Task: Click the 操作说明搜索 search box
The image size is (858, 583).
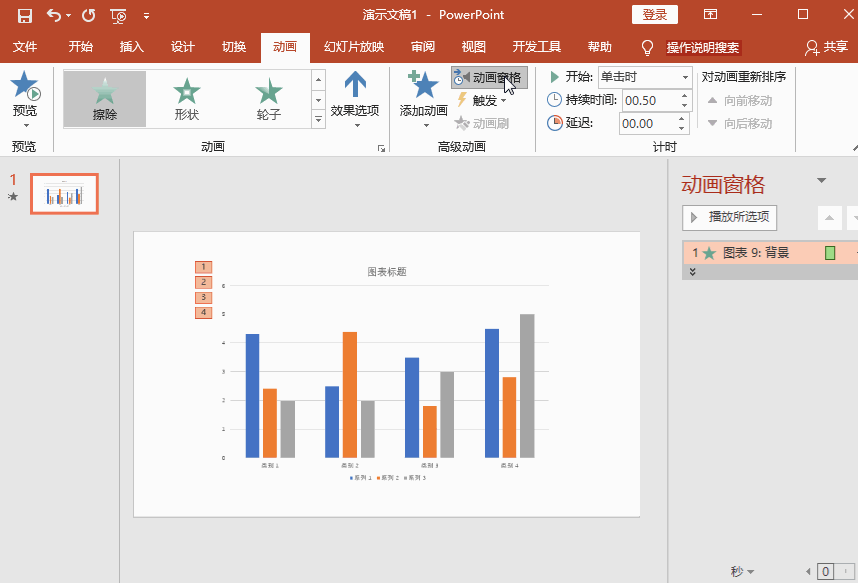Action: pyautogui.click(x=703, y=48)
